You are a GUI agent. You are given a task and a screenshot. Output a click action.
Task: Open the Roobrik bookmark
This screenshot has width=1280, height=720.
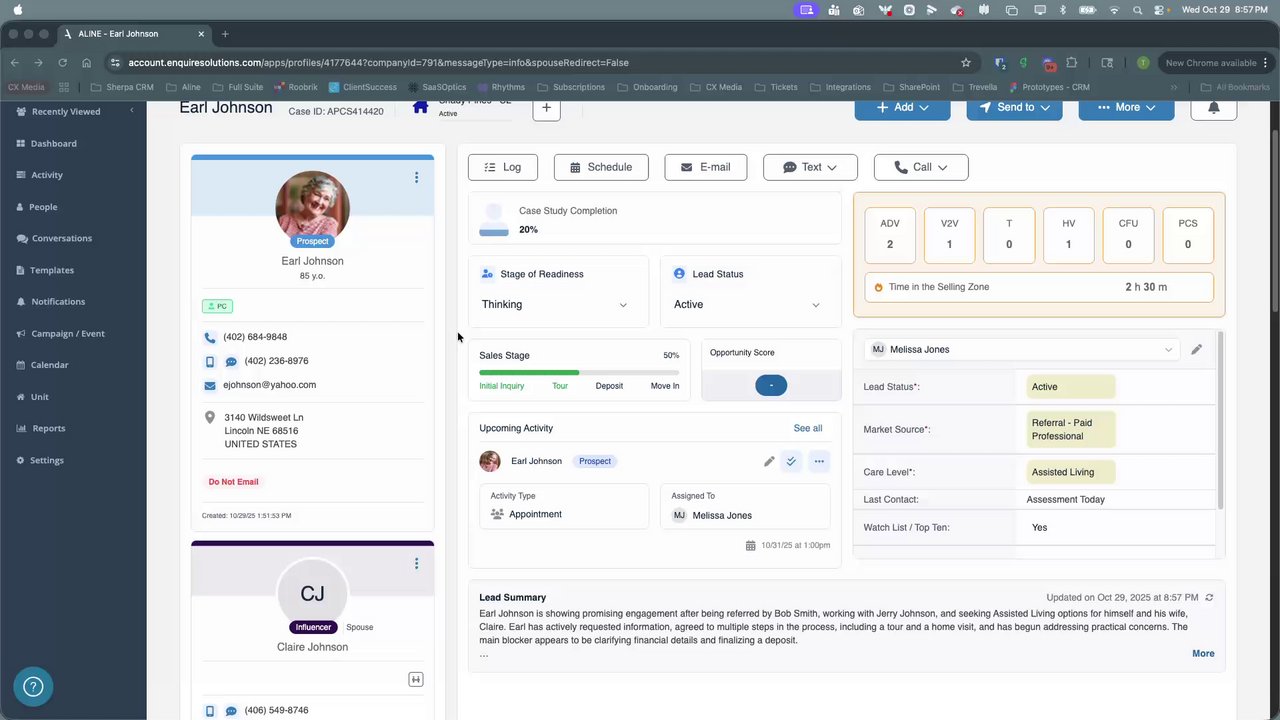295,87
